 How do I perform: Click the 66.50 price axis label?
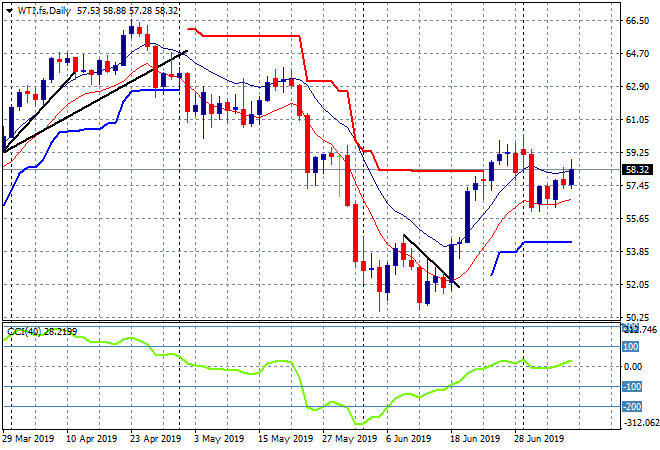(637, 21)
